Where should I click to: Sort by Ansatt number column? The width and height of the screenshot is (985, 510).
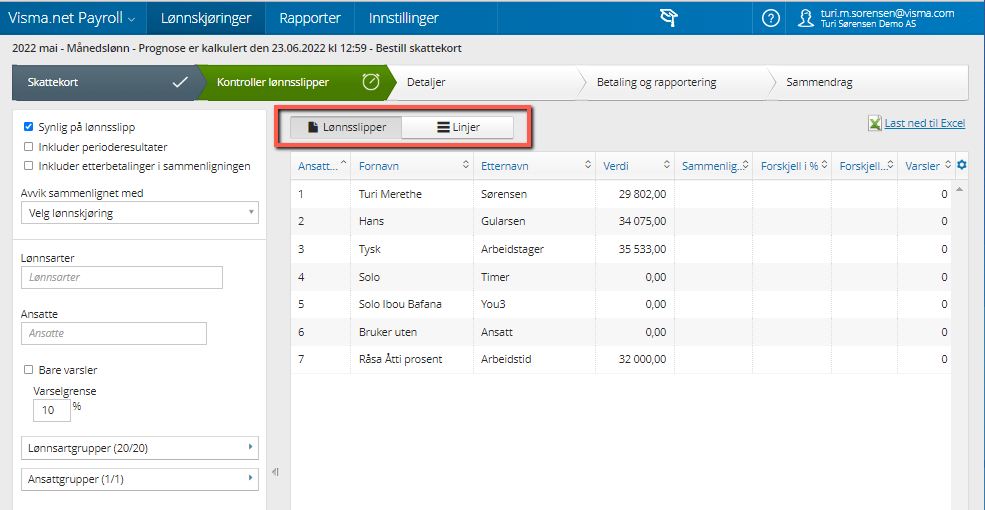click(x=320, y=166)
